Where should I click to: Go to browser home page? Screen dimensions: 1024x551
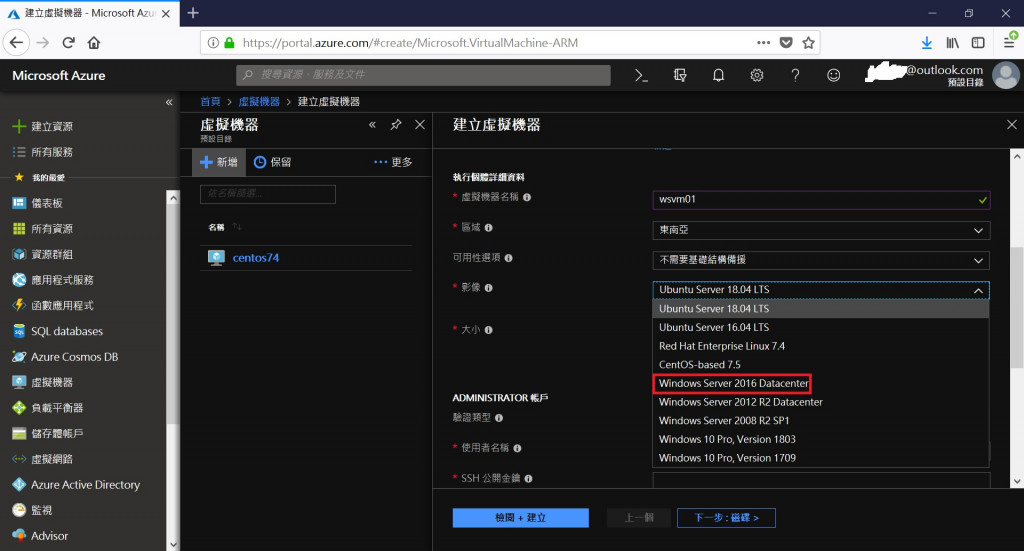tap(94, 43)
